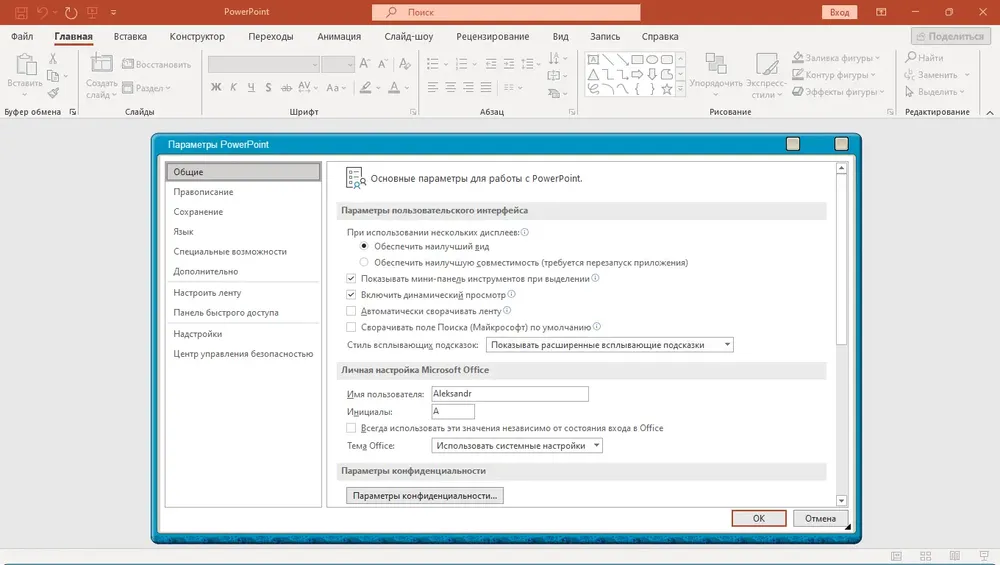Toggle Underline (Ч) formatting
The height and width of the screenshot is (565, 1000).
251,87
